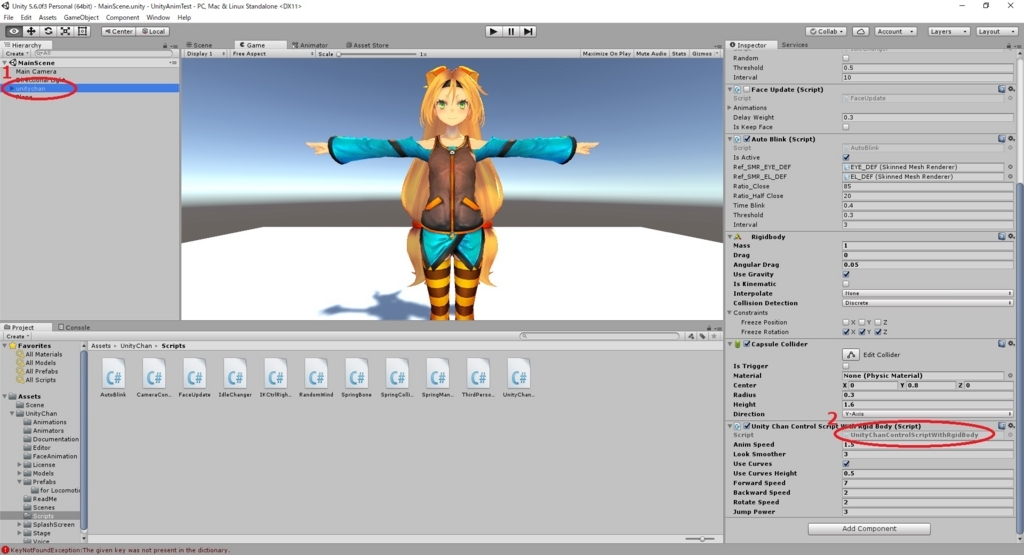
Task: Click the Gizmos button
Action: [704, 54]
